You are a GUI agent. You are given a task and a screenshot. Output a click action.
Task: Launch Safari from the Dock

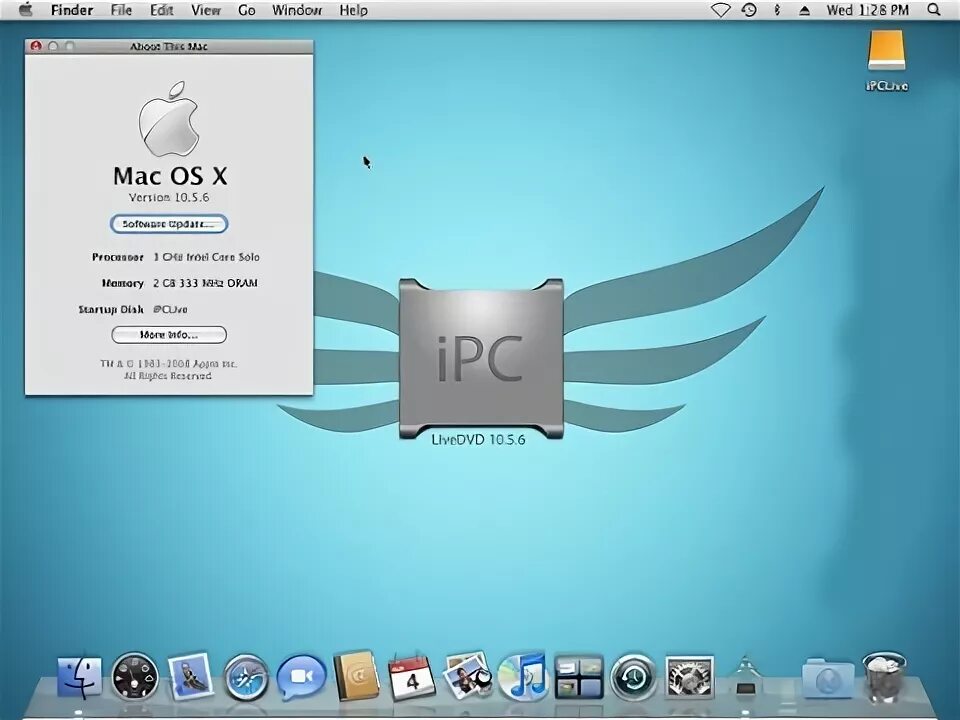tap(246, 678)
